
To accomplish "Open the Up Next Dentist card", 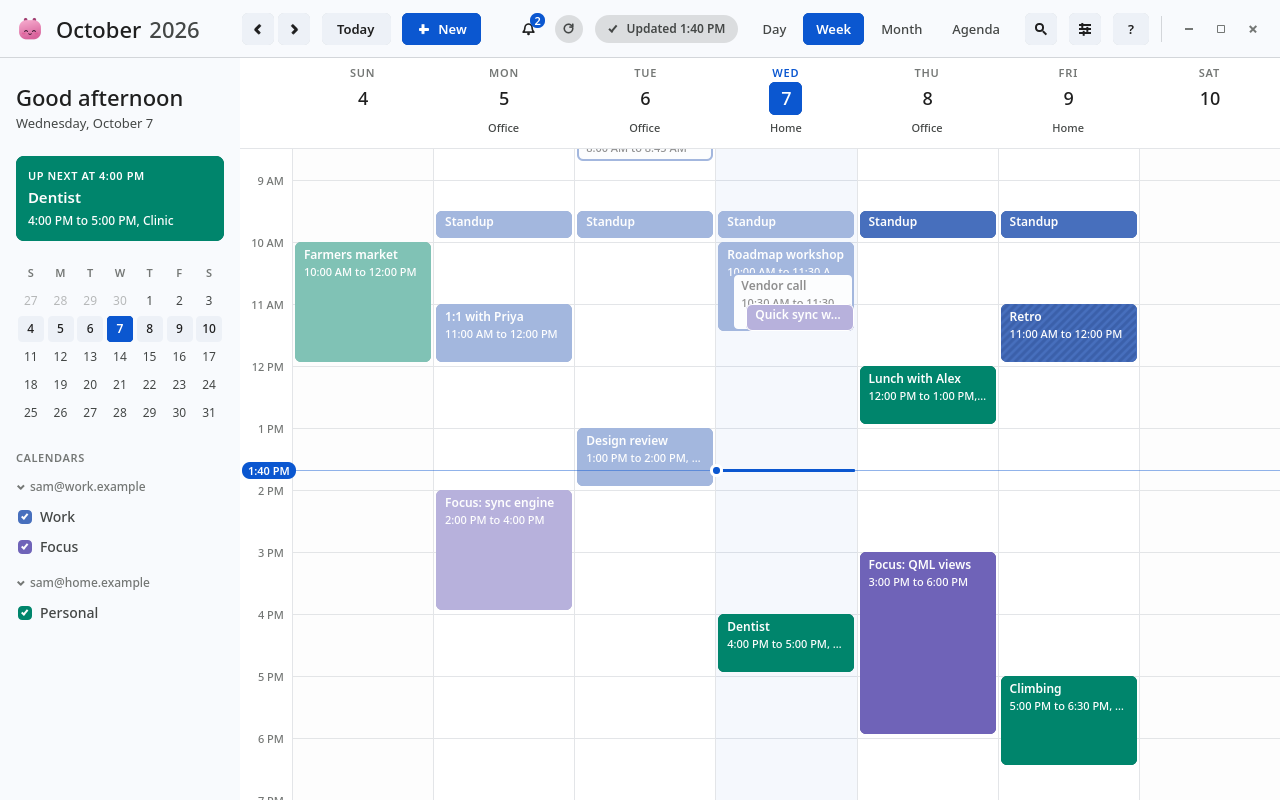I will click(120, 199).
